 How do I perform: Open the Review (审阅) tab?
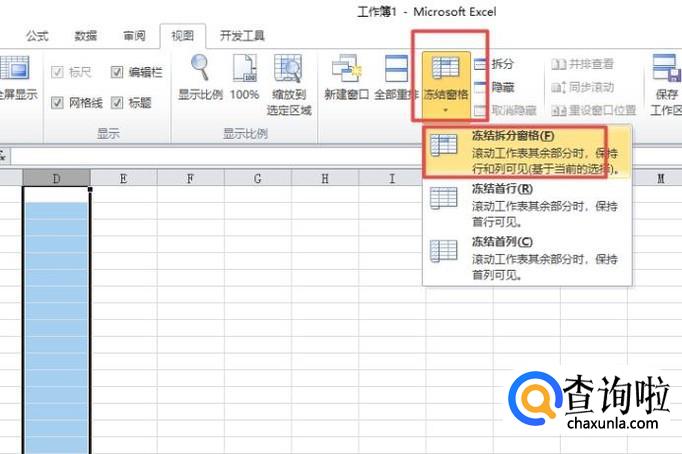tap(134, 36)
